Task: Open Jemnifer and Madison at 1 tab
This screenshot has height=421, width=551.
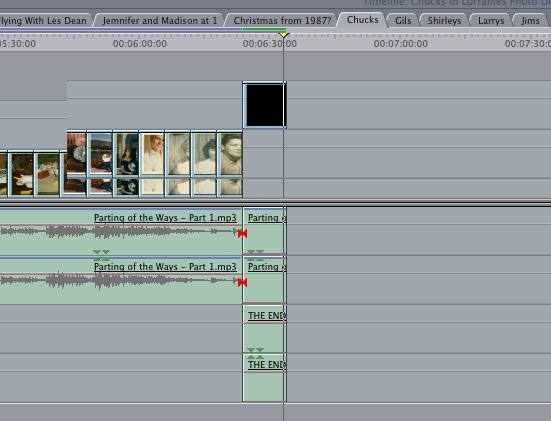Action: (x=159, y=21)
